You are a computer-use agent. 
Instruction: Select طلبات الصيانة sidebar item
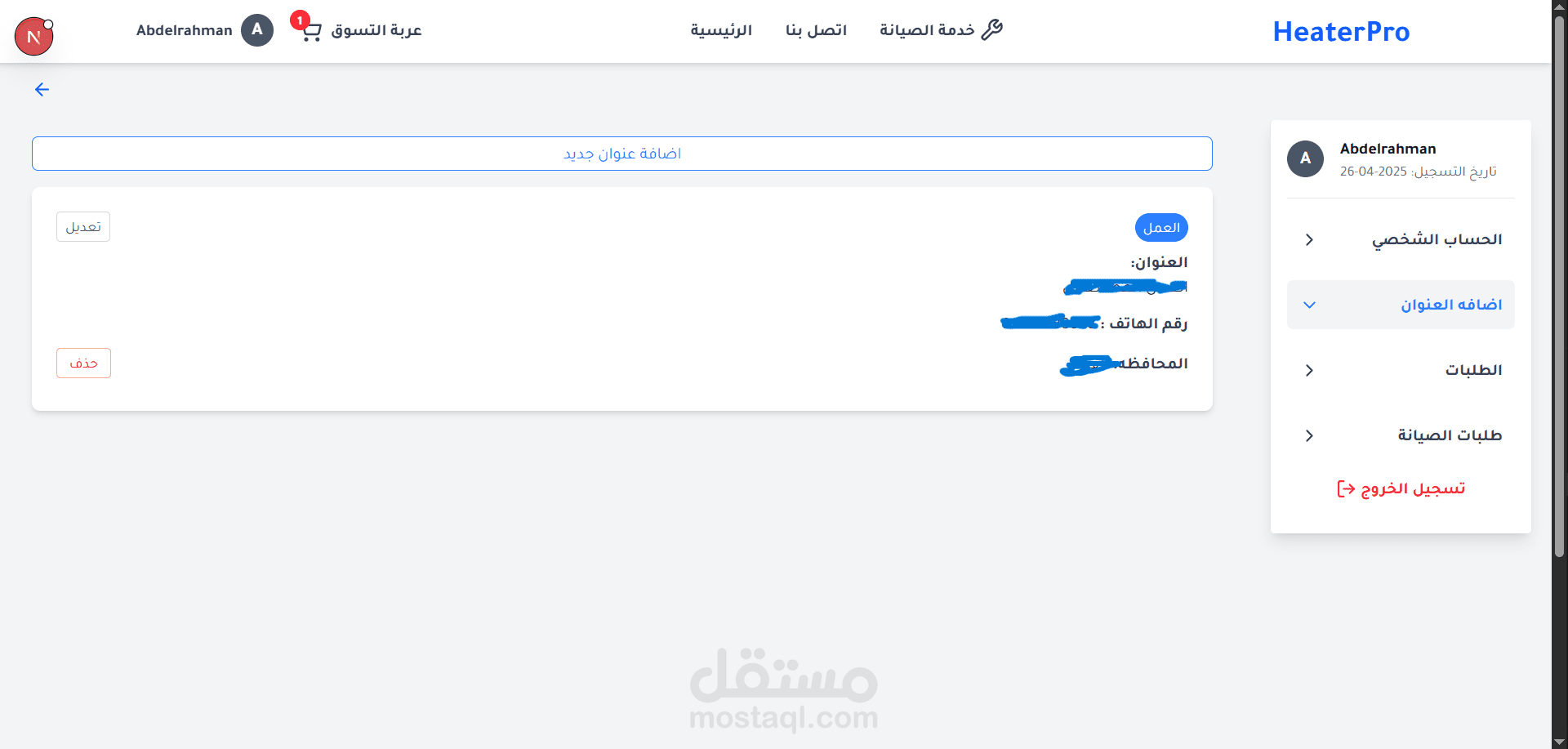coord(1401,435)
